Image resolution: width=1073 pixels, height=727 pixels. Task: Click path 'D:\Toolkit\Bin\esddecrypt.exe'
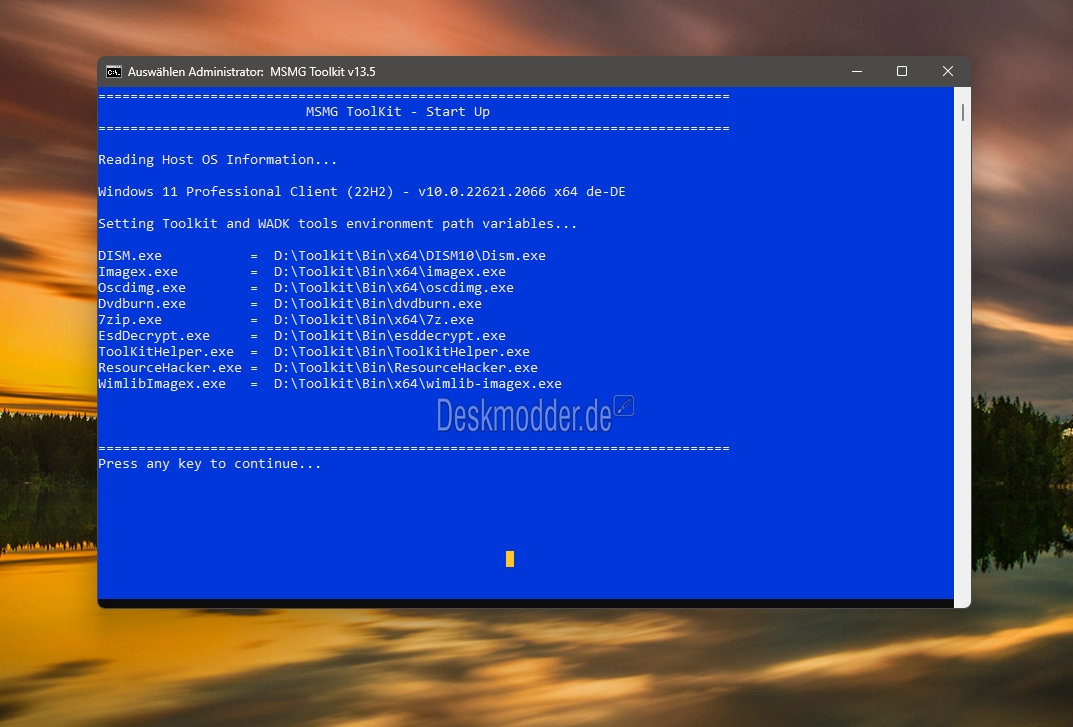coord(389,335)
